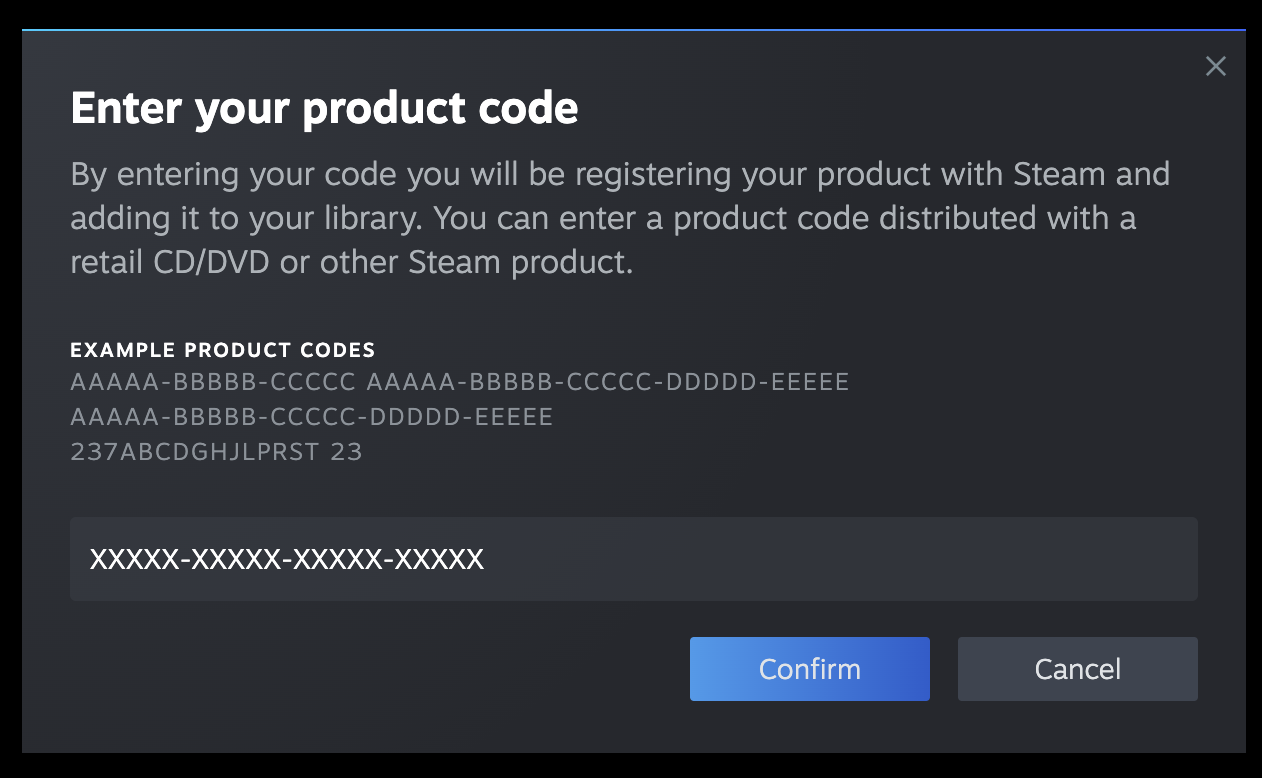Click the empty right end of code field

(x=1100, y=559)
